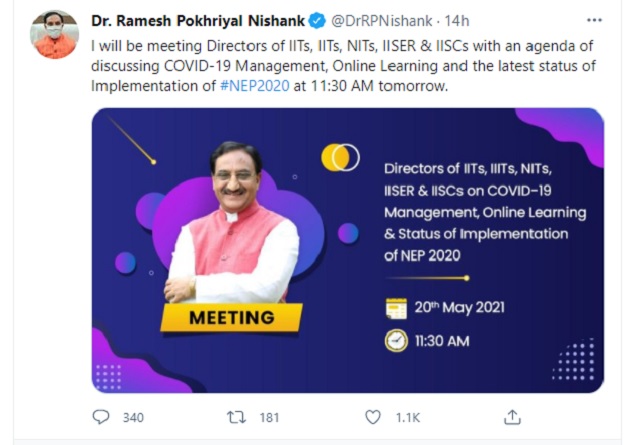Viewport: 638px width, 445px height.
Task: Click the retweet arrows icon
Action: pyautogui.click(x=237, y=417)
